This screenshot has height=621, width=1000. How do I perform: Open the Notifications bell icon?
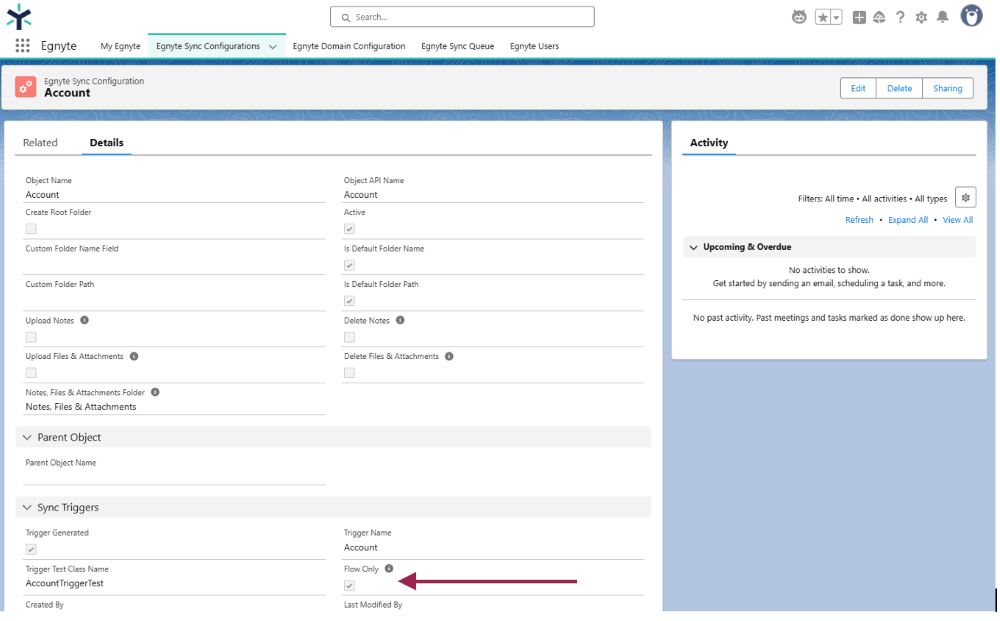[x=943, y=17]
